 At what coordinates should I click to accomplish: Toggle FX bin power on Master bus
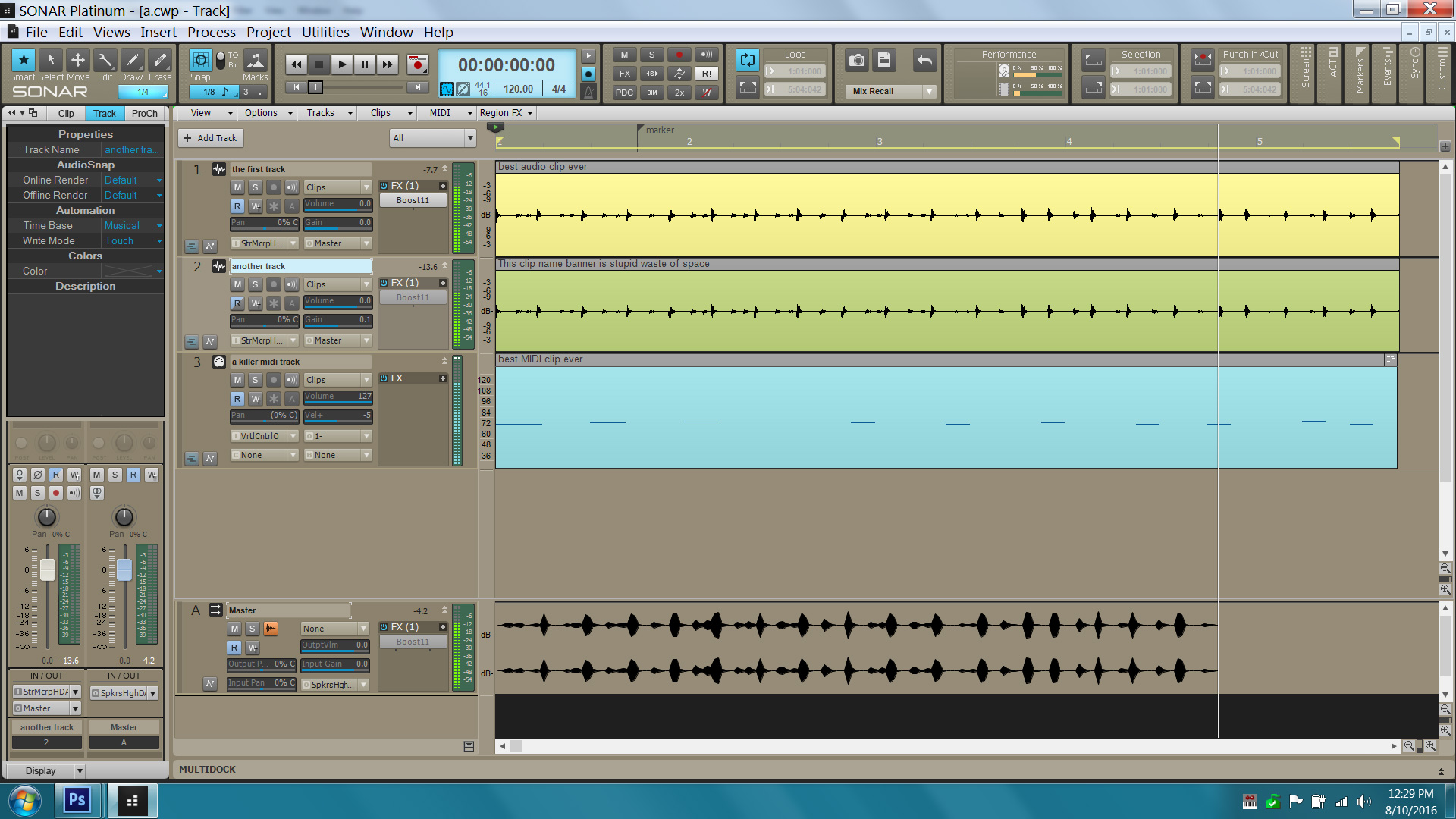tap(384, 627)
